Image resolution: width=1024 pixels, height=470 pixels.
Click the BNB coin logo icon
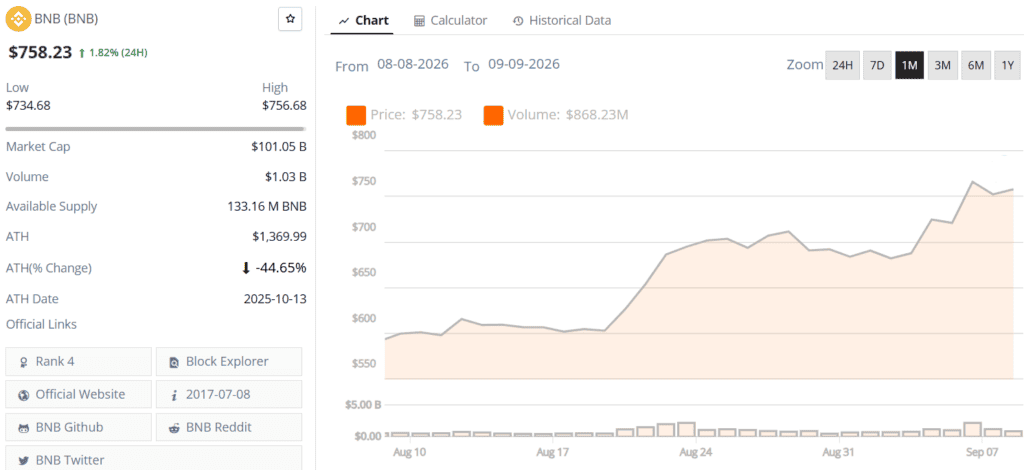[x=18, y=19]
